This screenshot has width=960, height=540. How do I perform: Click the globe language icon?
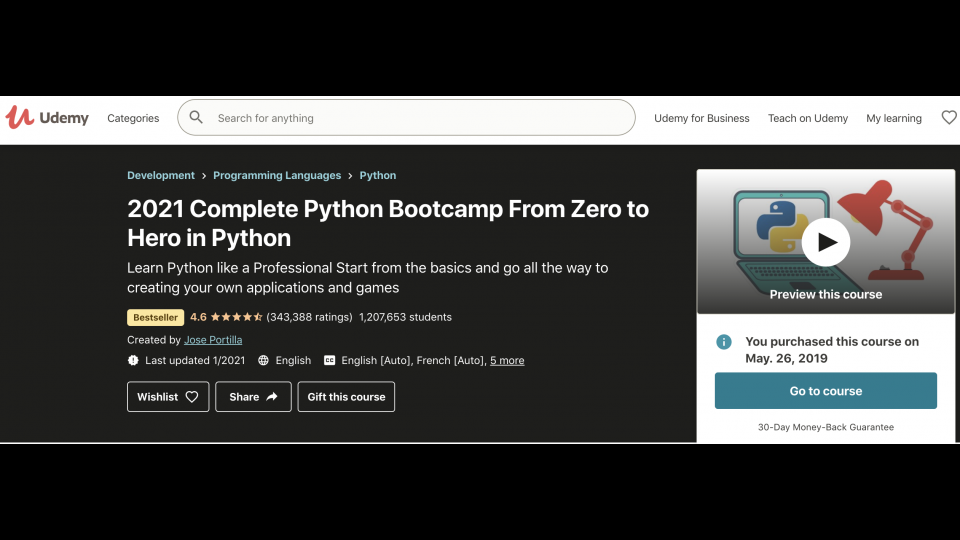(264, 360)
